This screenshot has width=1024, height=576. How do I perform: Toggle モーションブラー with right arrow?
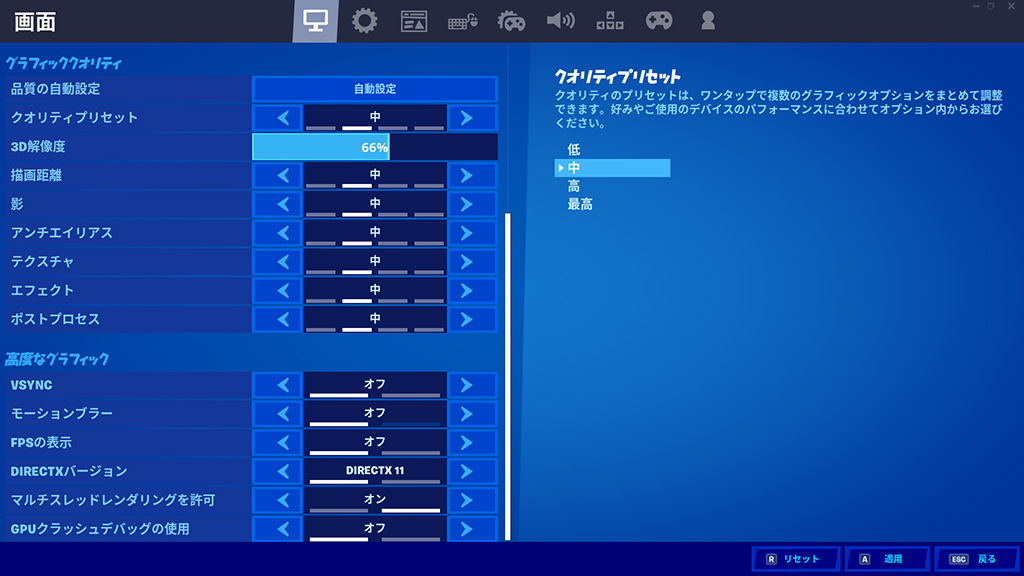[x=472, y=413]
